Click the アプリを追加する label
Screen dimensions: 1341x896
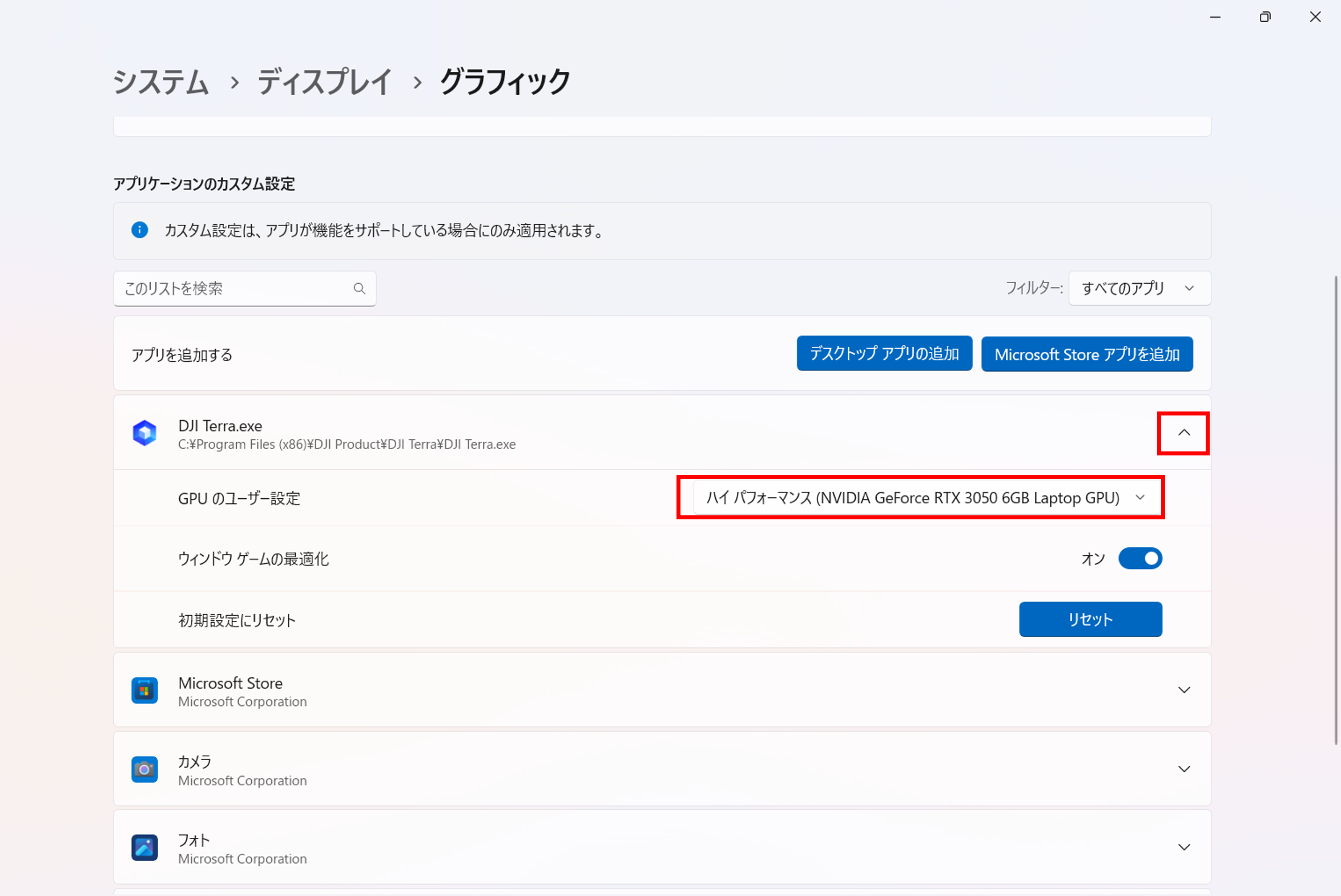(x=182, y=355)
